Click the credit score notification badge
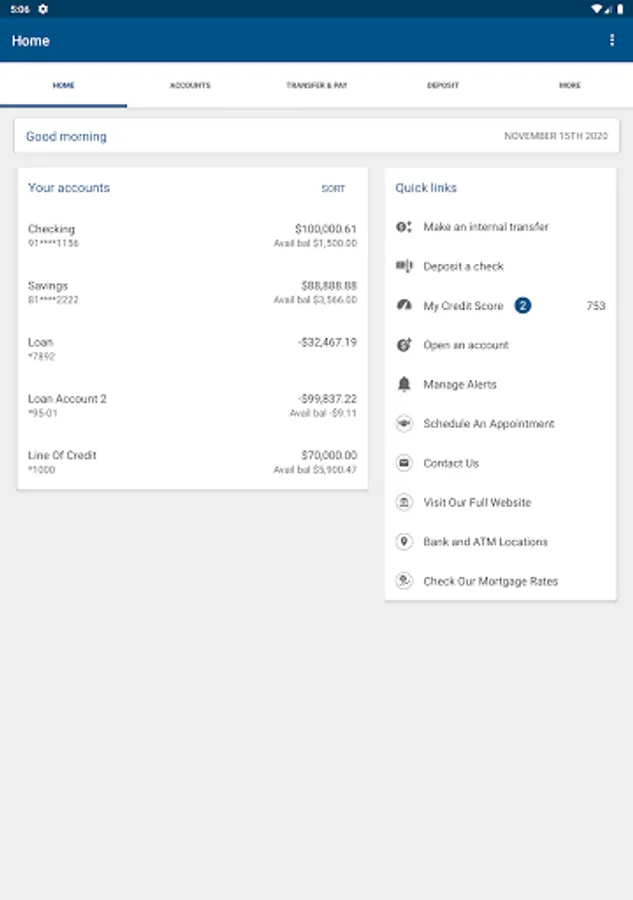633x900 pixels. coord(523,305)
